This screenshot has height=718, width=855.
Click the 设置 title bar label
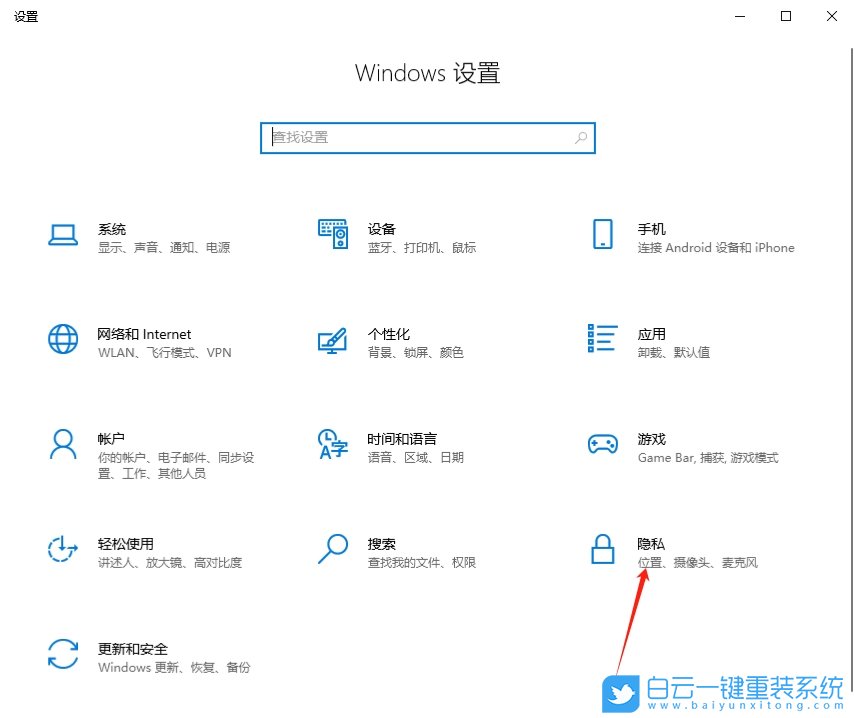pos(26,16)
